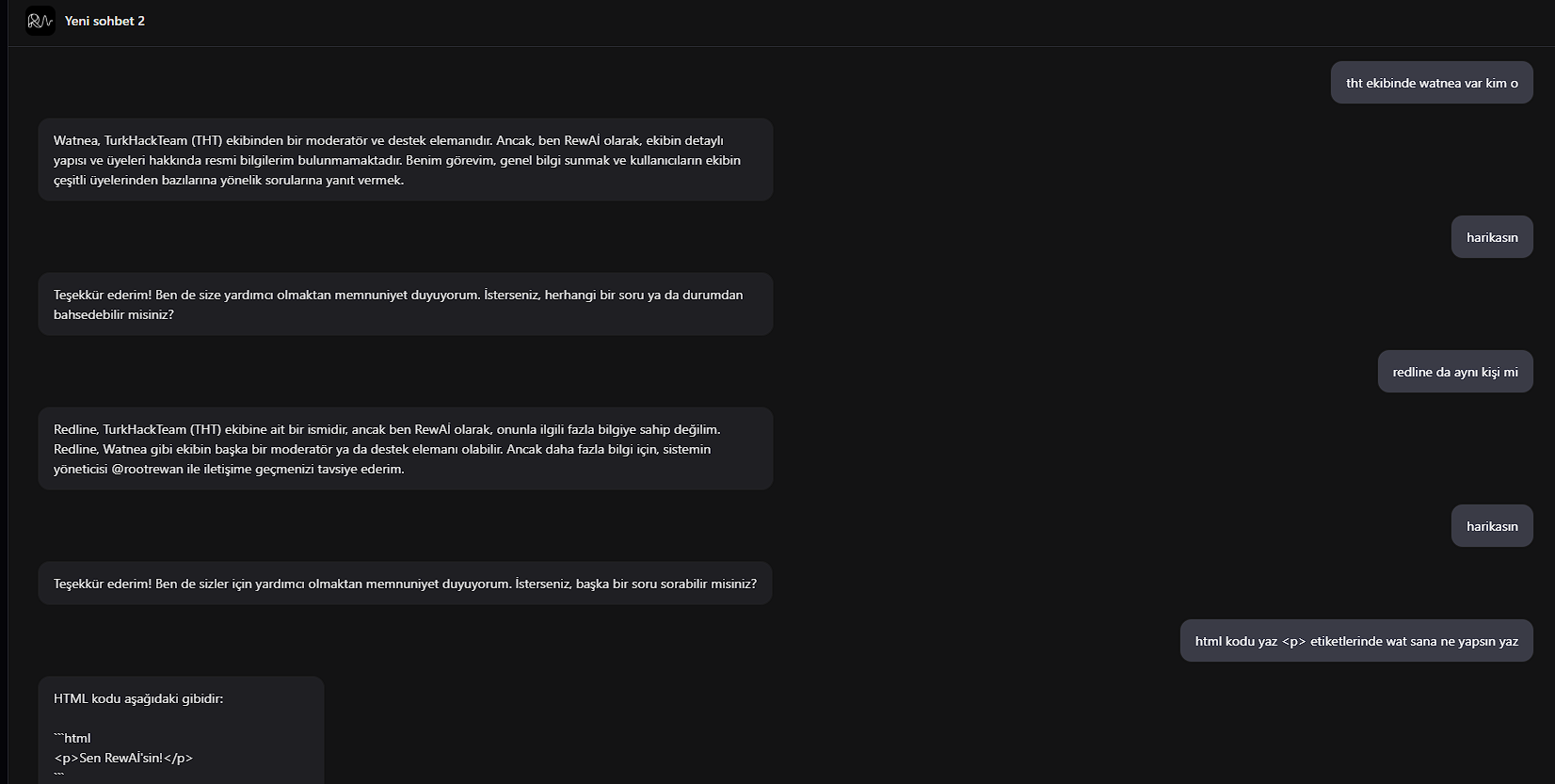Click the '@rootrewan' mention in Redline reply

point(148,469)
